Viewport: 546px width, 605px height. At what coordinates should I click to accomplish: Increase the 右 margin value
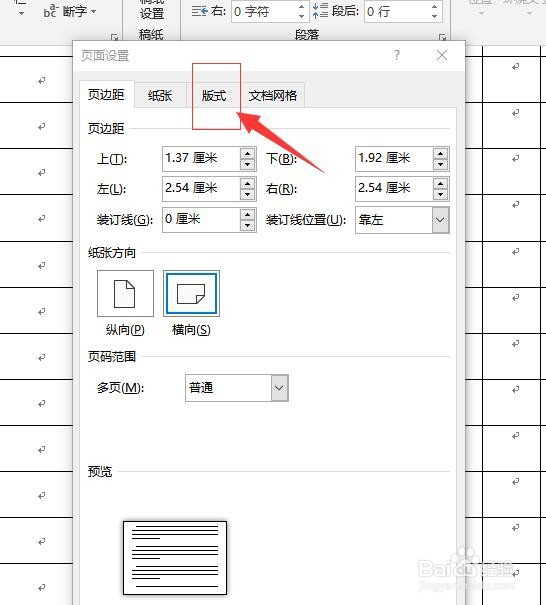[440, 183]
